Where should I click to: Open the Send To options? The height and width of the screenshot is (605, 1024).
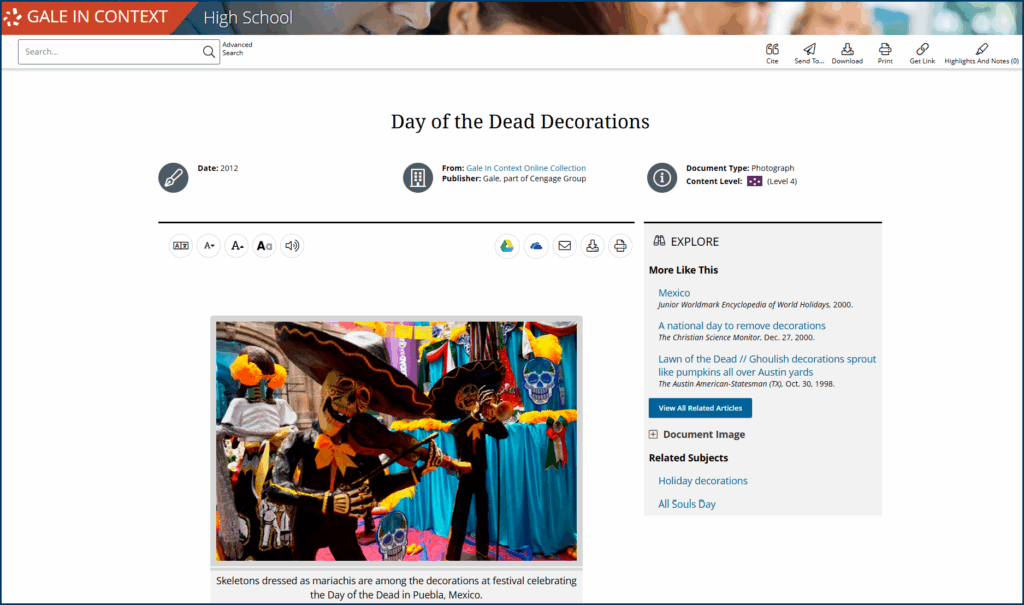tap(809, 50)
